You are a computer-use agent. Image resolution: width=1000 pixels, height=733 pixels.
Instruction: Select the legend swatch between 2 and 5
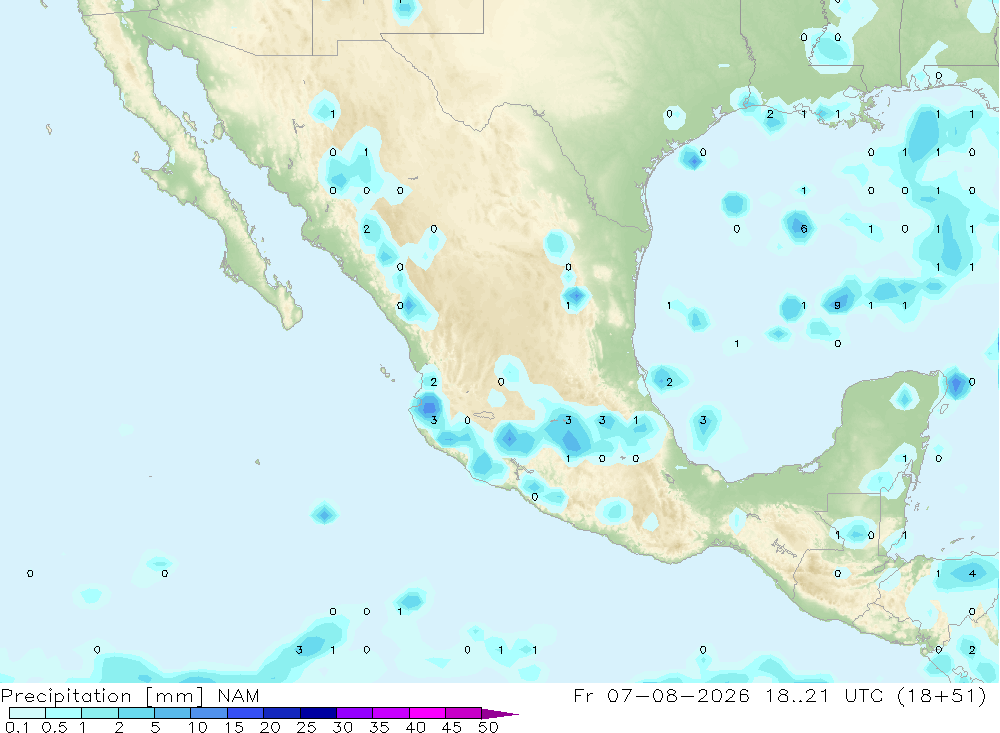click(x=136, y=713)
